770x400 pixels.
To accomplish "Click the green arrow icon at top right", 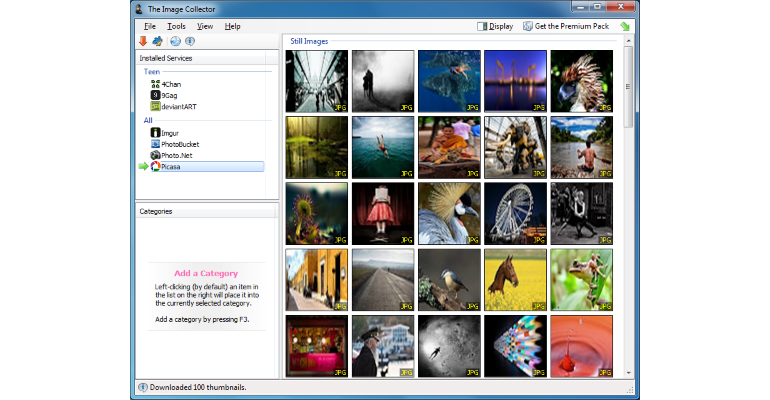I will [x=625, y=26].
